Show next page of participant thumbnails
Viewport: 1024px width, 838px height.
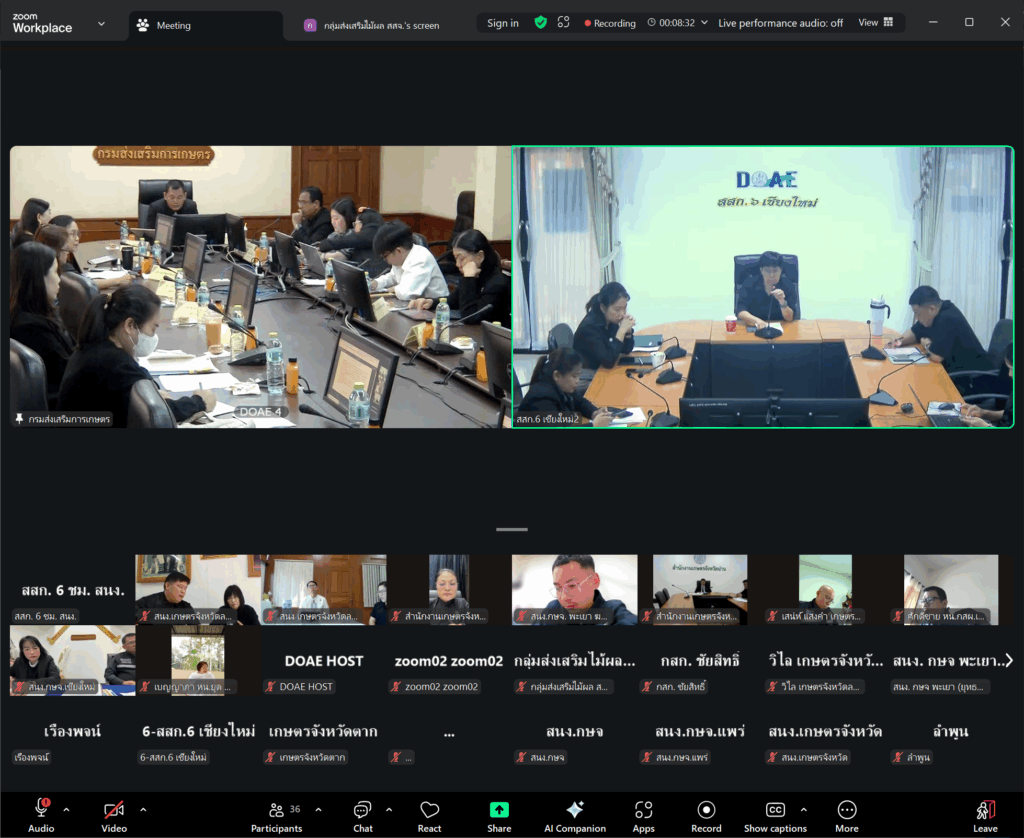[x=1009, y=660]
